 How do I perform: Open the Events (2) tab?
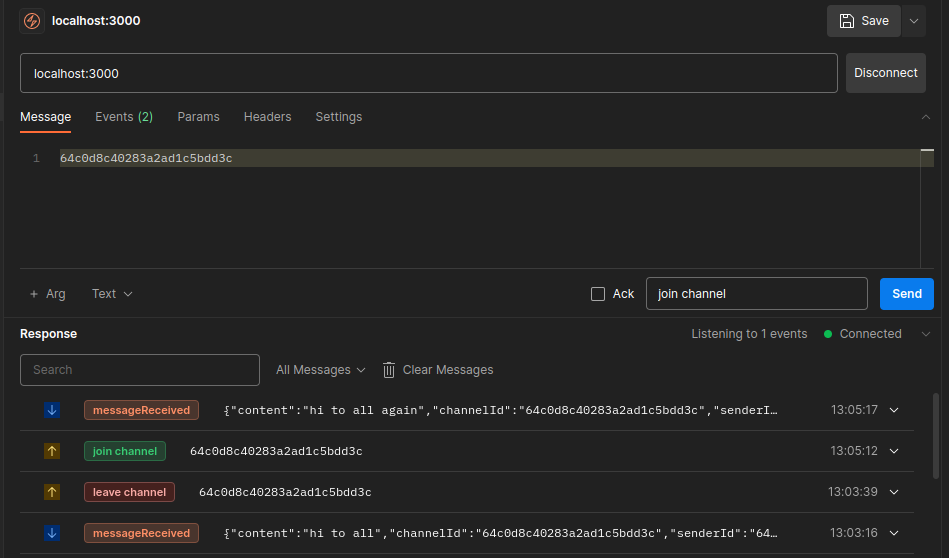[x=124, y=117]
